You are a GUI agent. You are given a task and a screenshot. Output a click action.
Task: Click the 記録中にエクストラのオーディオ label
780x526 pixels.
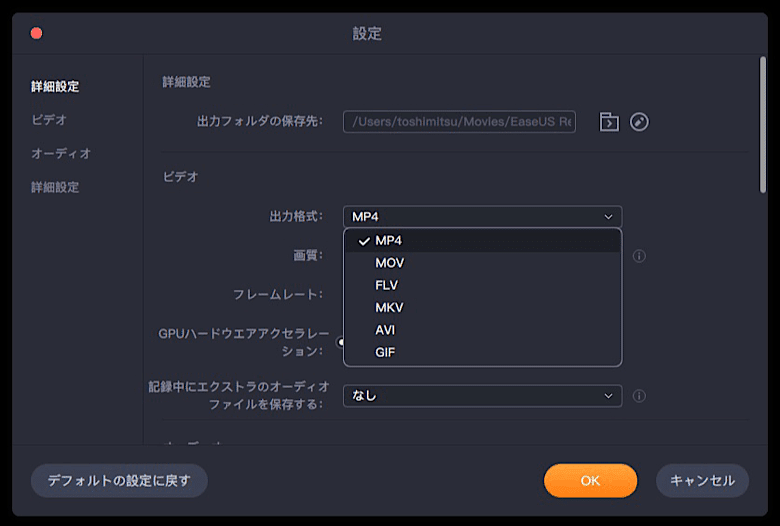click(x=239, y=395)
